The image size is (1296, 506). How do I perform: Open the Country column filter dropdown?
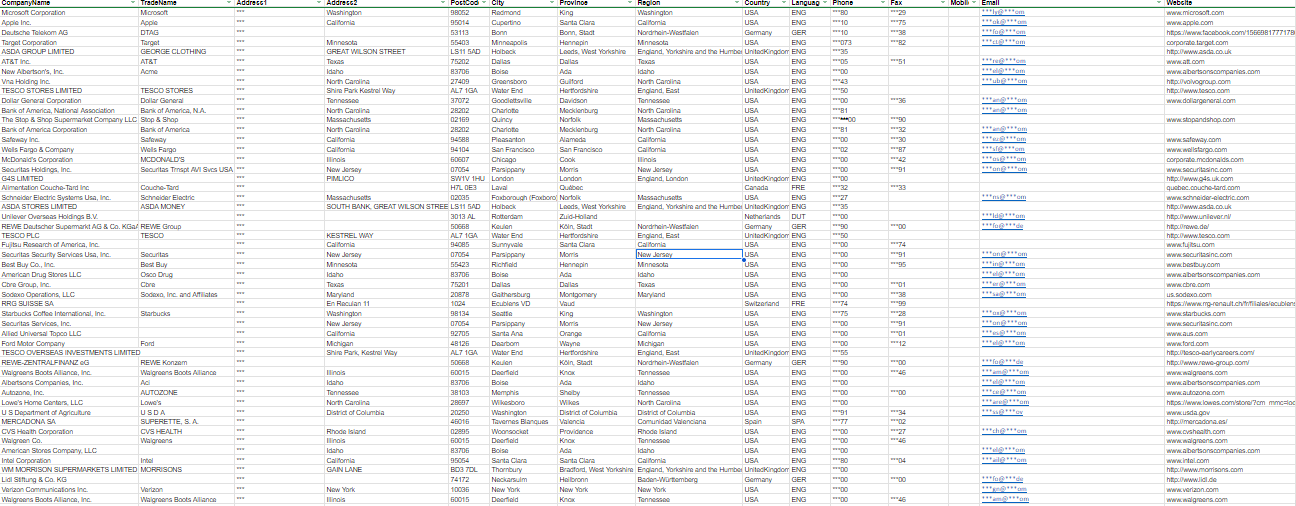click(x=783, y=4)
